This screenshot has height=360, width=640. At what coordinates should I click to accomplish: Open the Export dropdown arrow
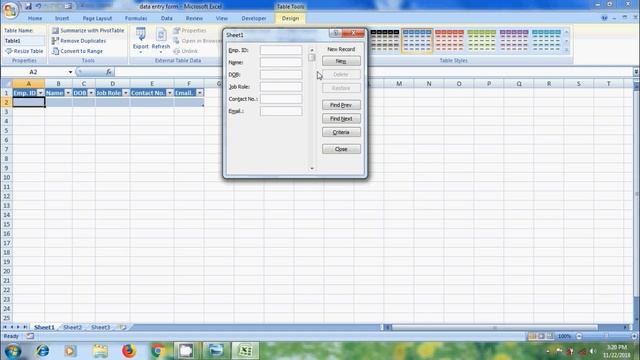pyautogui.click(x=141, y=52)
